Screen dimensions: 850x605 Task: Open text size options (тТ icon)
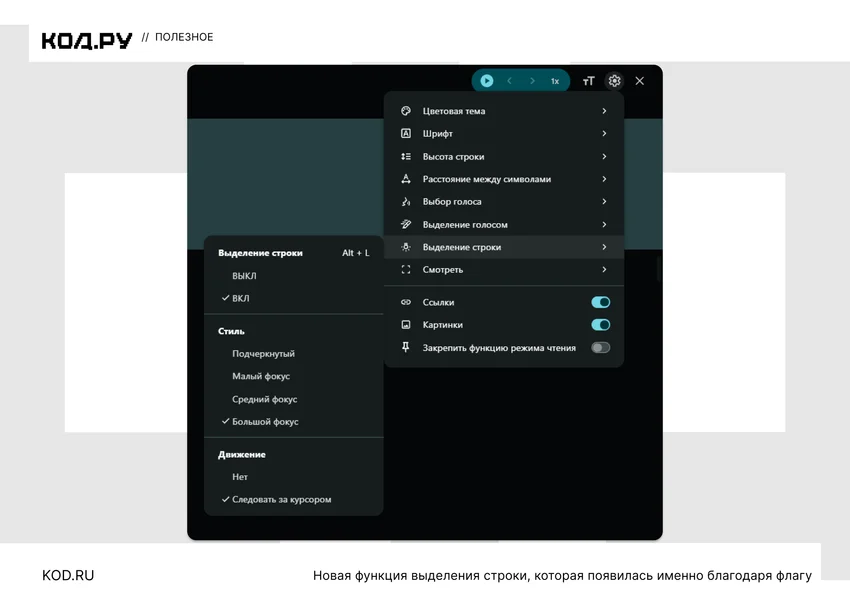(x=589, y=81)
